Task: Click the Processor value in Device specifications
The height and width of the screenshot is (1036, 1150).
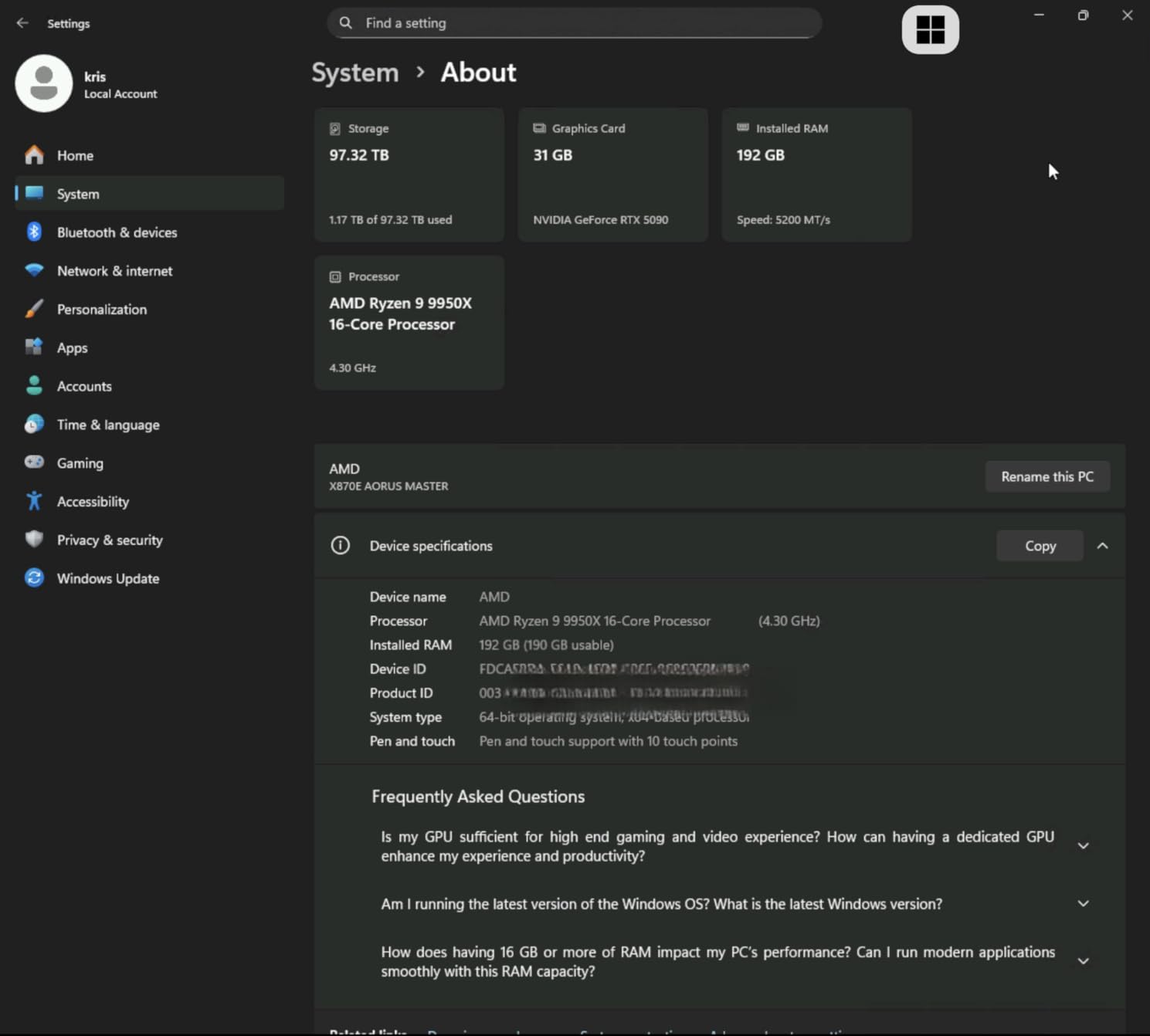Action: 595,621
